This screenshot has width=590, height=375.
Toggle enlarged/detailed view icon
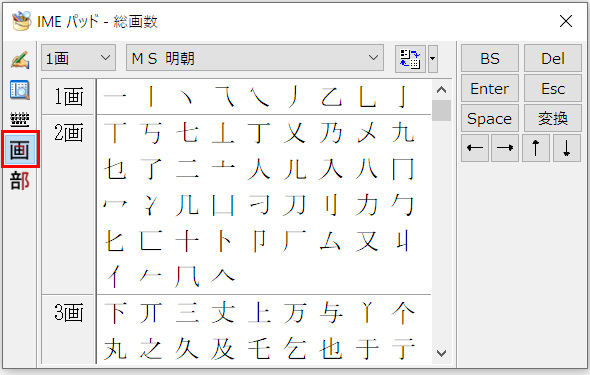(x=410, y=59)
